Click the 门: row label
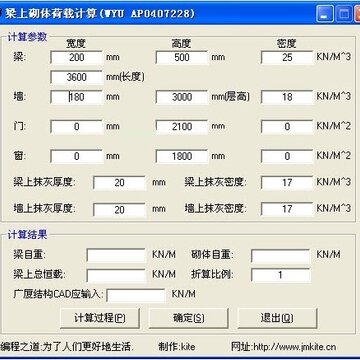 (19, 127)
